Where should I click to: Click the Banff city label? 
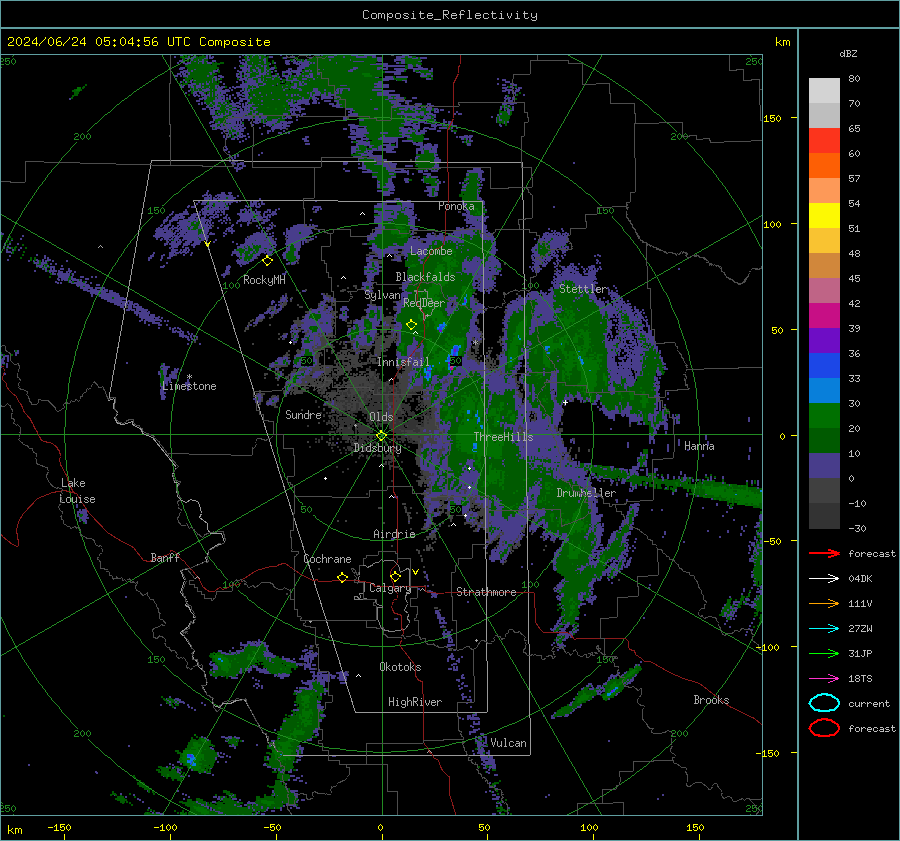pos(165,557)
